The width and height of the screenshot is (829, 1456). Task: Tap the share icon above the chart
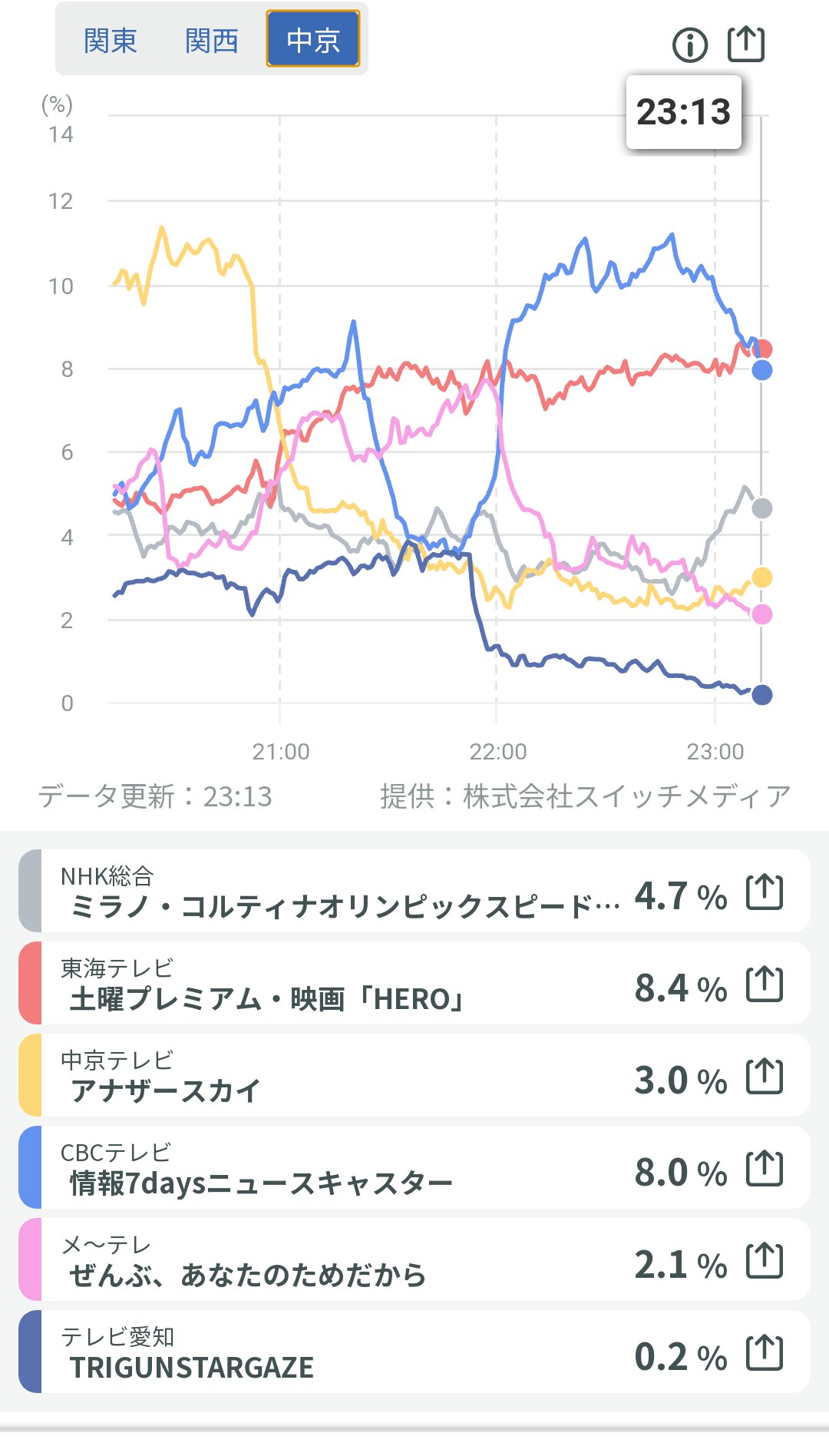tap(746, 44)
